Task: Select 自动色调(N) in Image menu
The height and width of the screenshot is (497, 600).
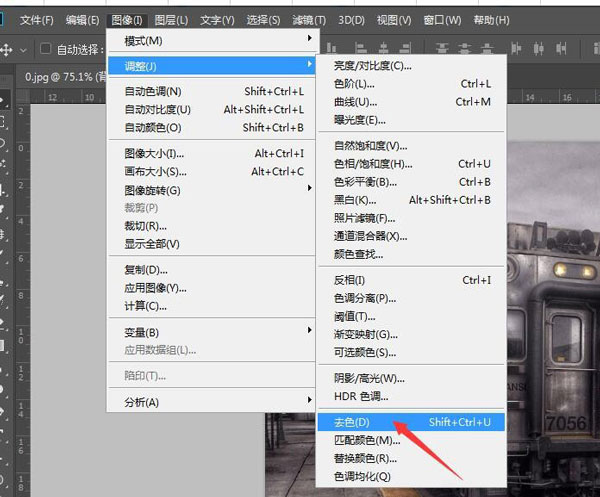Action: point(212,91)
